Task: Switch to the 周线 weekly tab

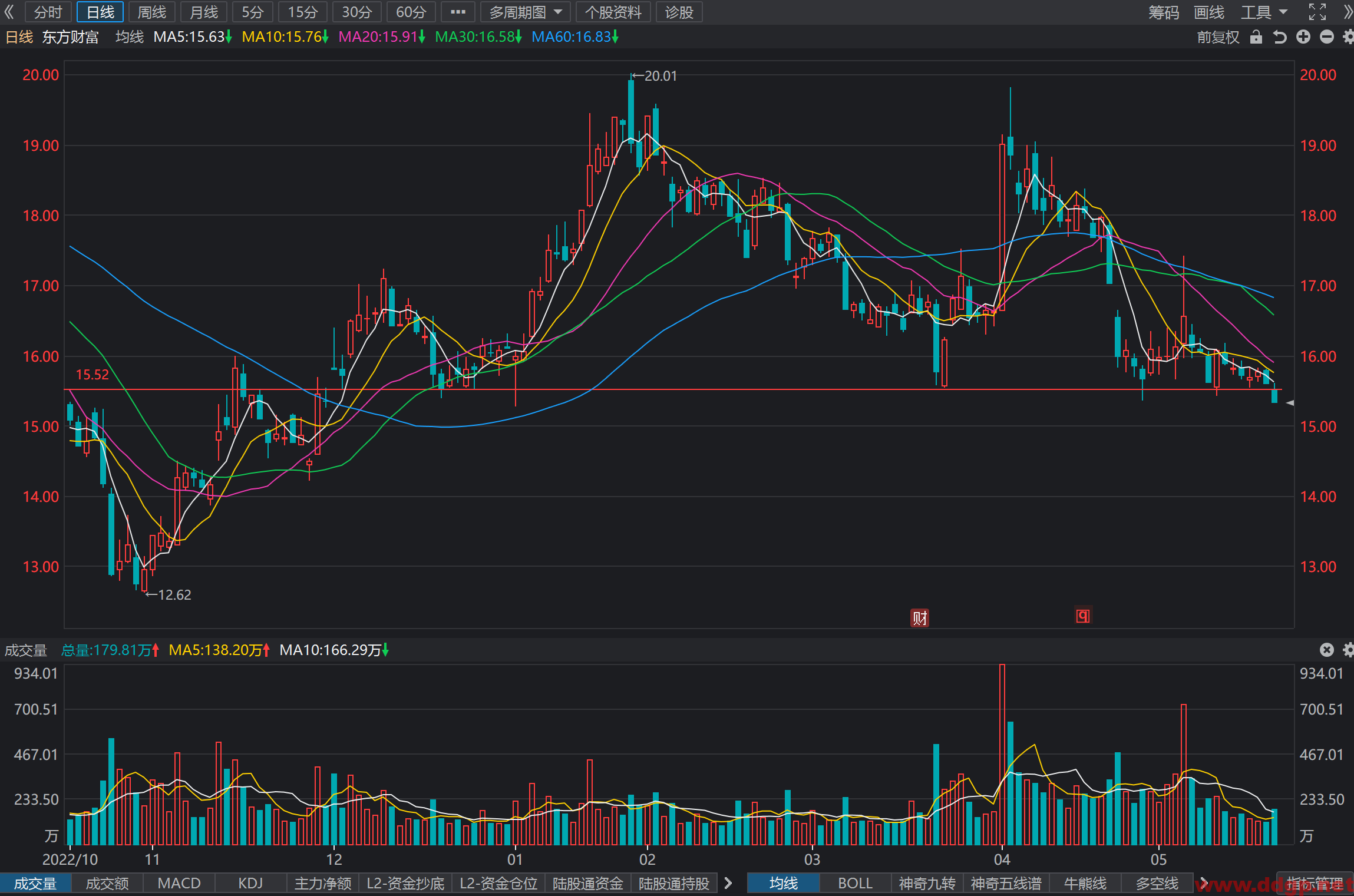Action: pyautogui.click(x=151, y=12)
